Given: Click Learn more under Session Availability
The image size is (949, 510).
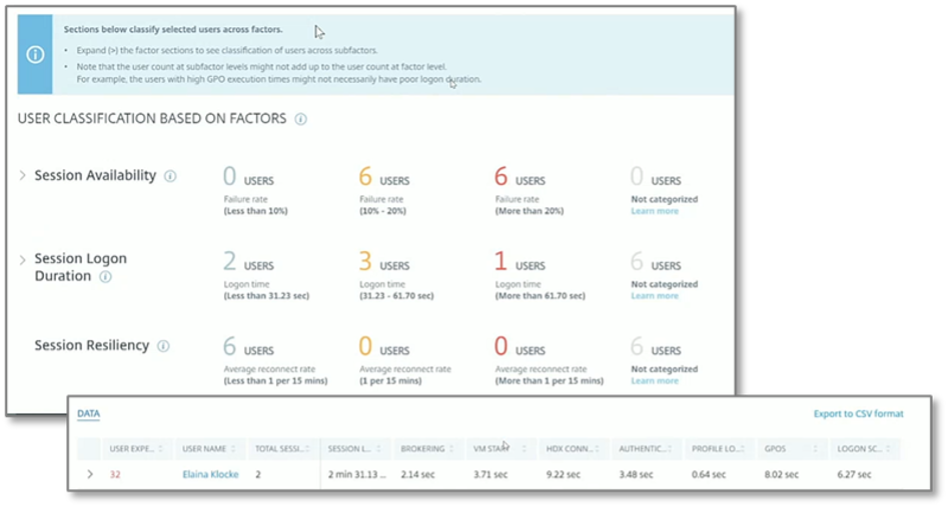Looking at the screenshot, I should (x=654, y=211).
